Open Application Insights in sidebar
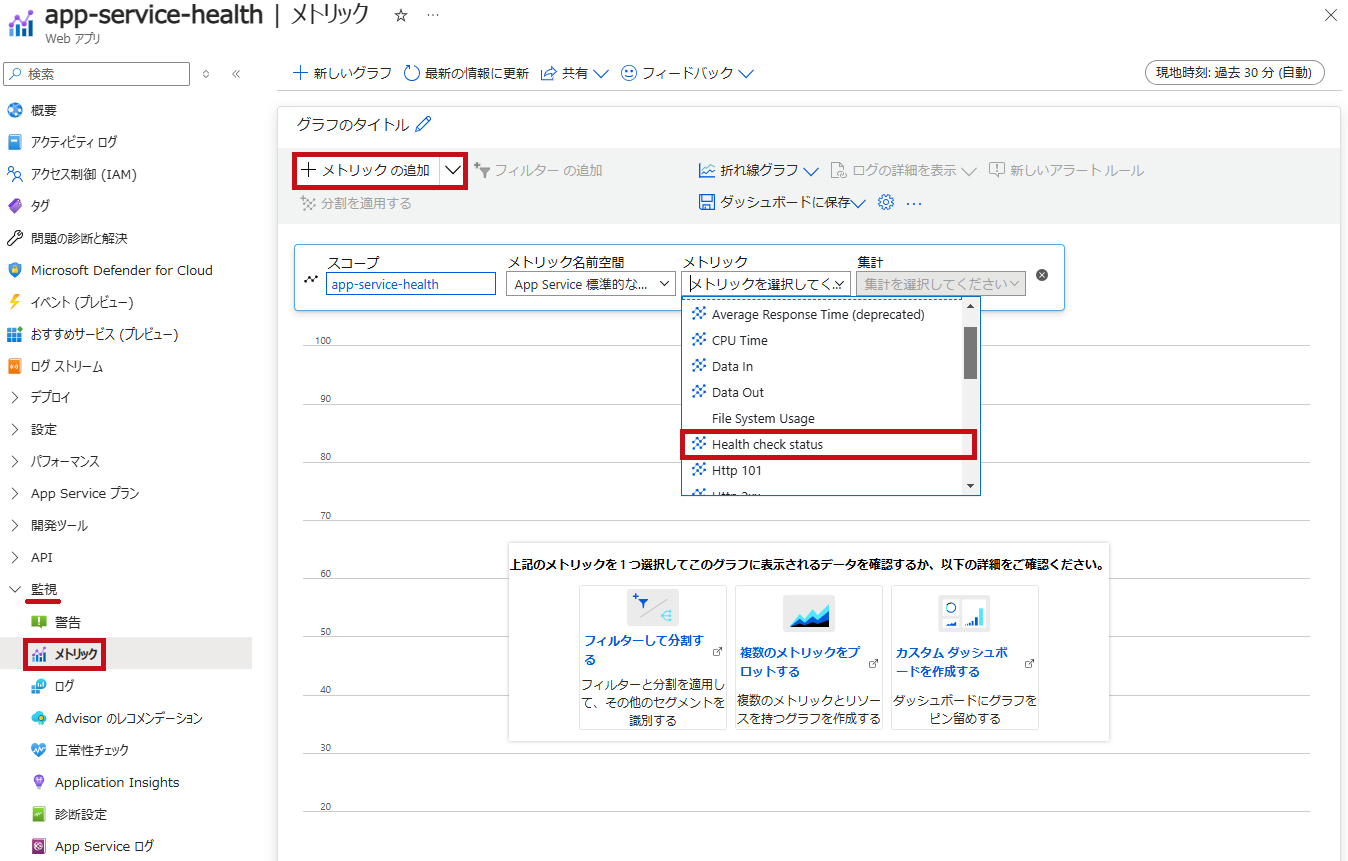 point(117,782)
